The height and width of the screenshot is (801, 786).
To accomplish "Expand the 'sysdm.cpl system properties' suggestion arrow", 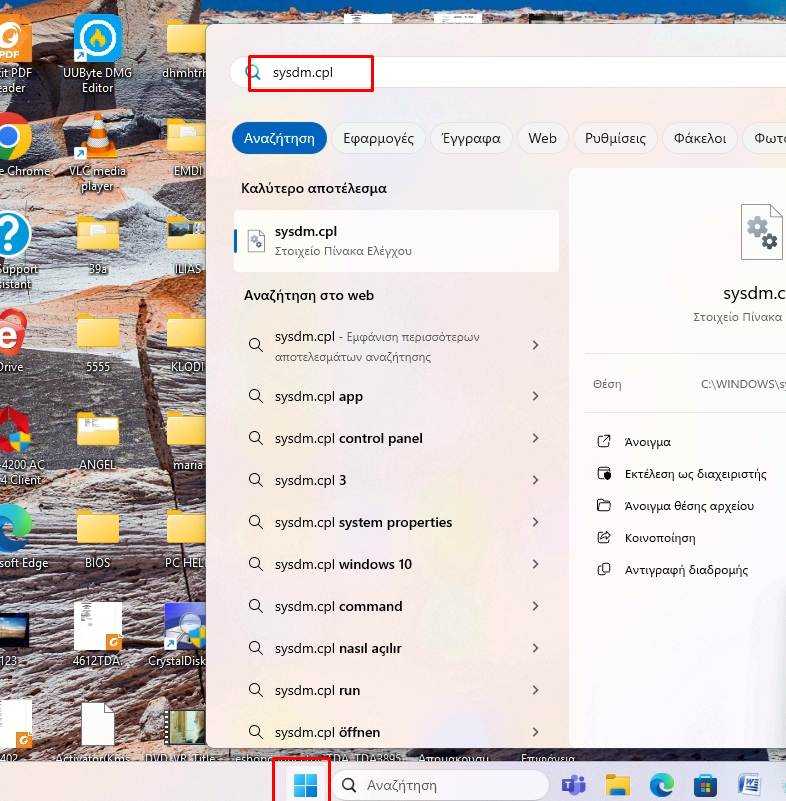I will (x=535, y=523).
